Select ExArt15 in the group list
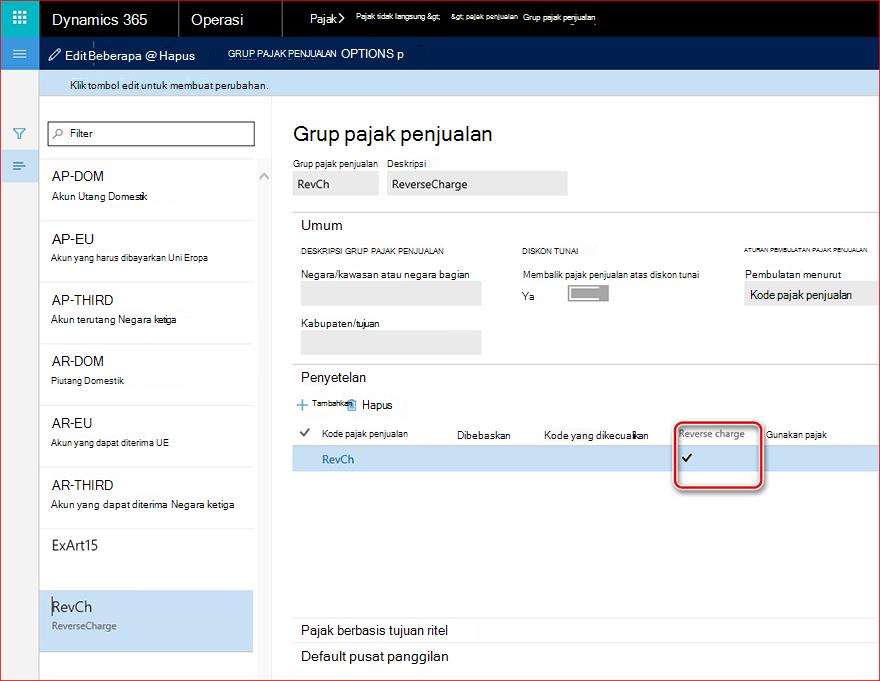Image resolution: width=880 pixels, height=681 pixels. [x=146, y=559]
